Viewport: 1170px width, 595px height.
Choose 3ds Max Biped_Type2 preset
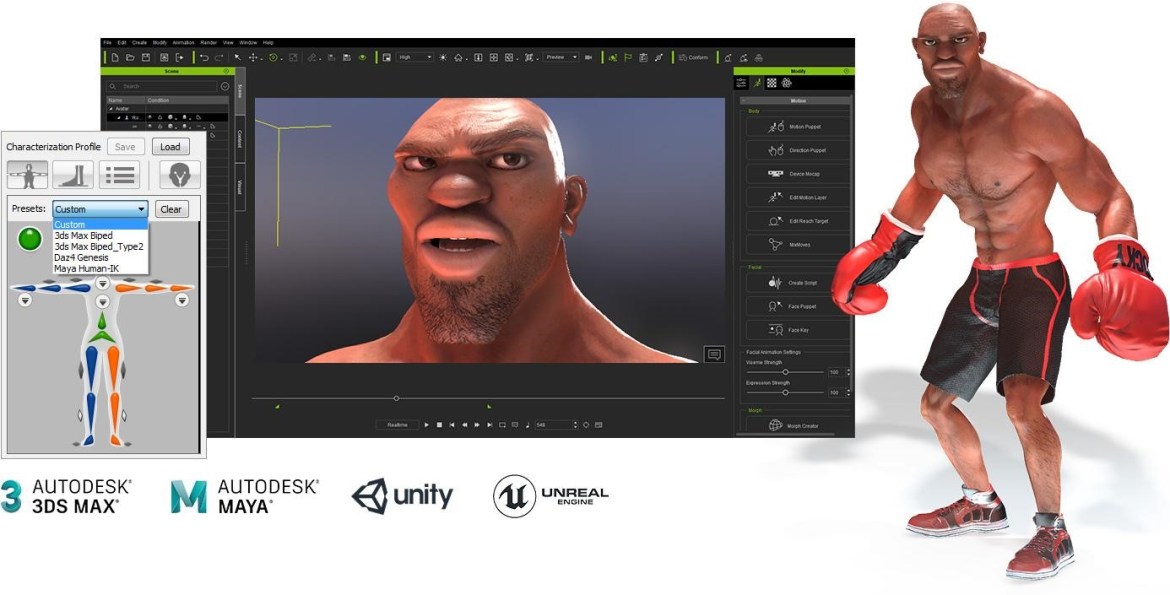point(98,246)
